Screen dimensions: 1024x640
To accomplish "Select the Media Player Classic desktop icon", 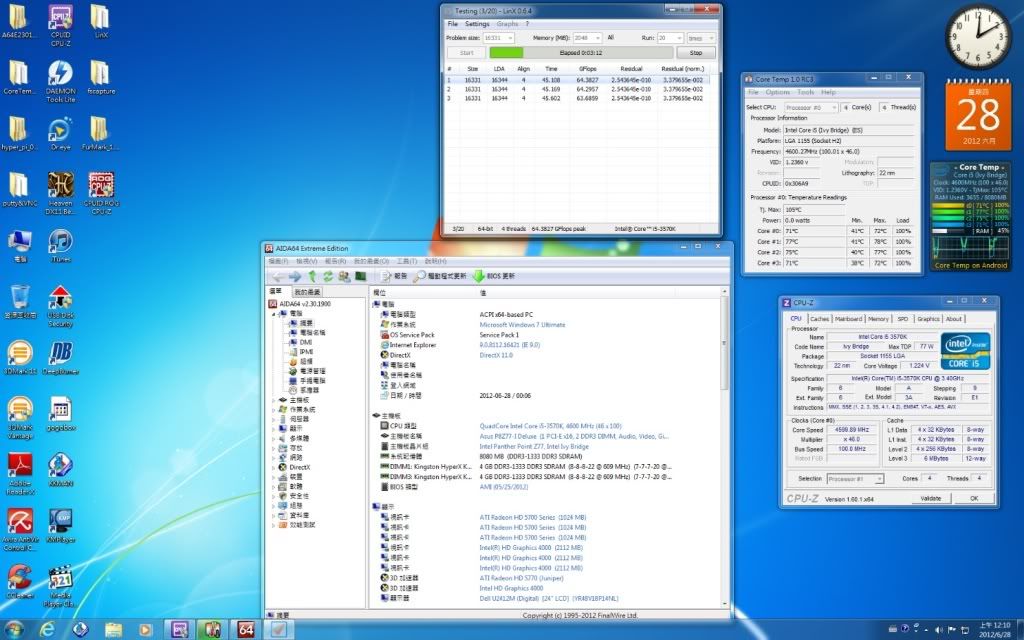I will [60, 586].
